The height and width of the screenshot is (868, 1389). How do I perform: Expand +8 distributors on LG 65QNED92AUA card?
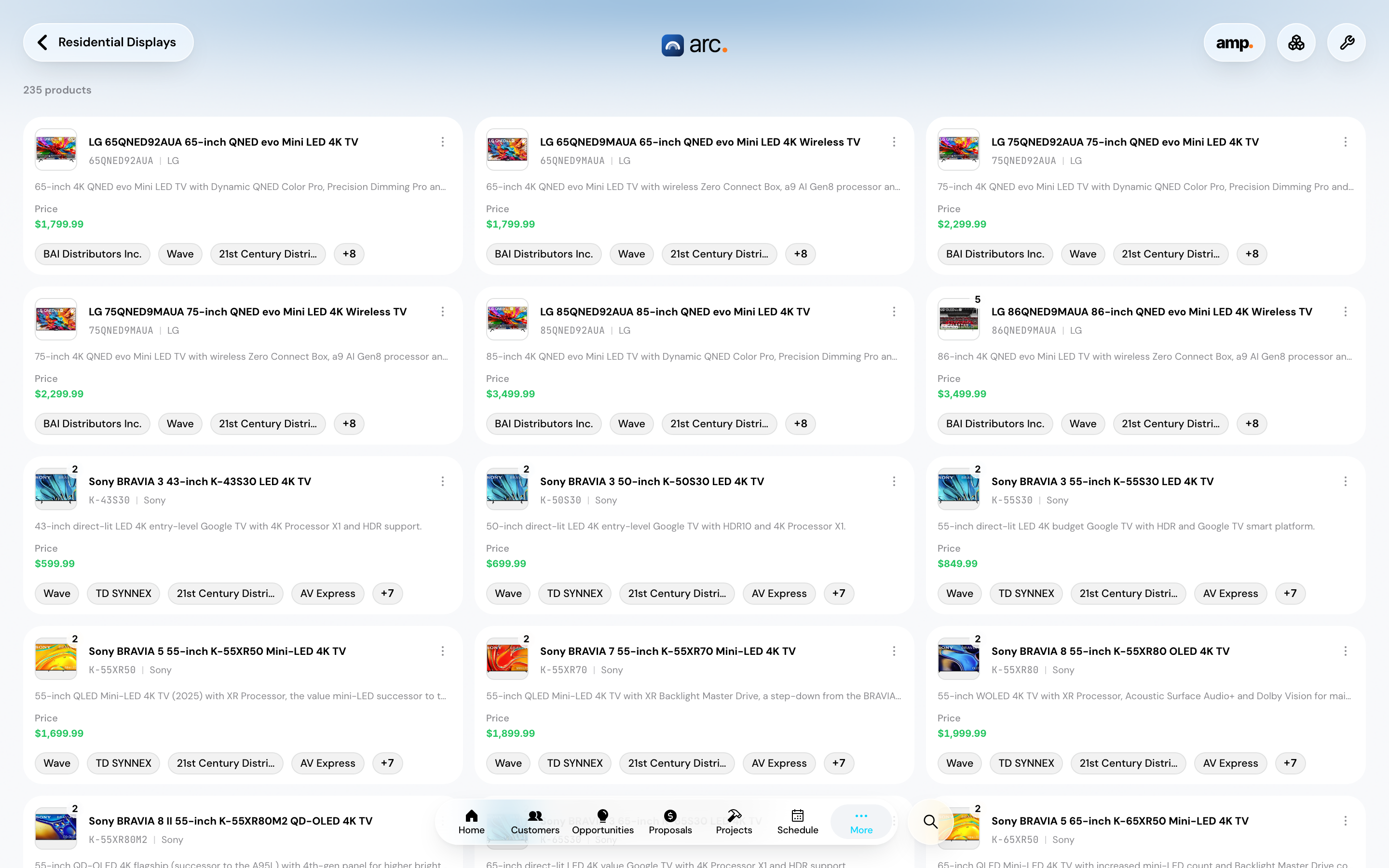349,254
